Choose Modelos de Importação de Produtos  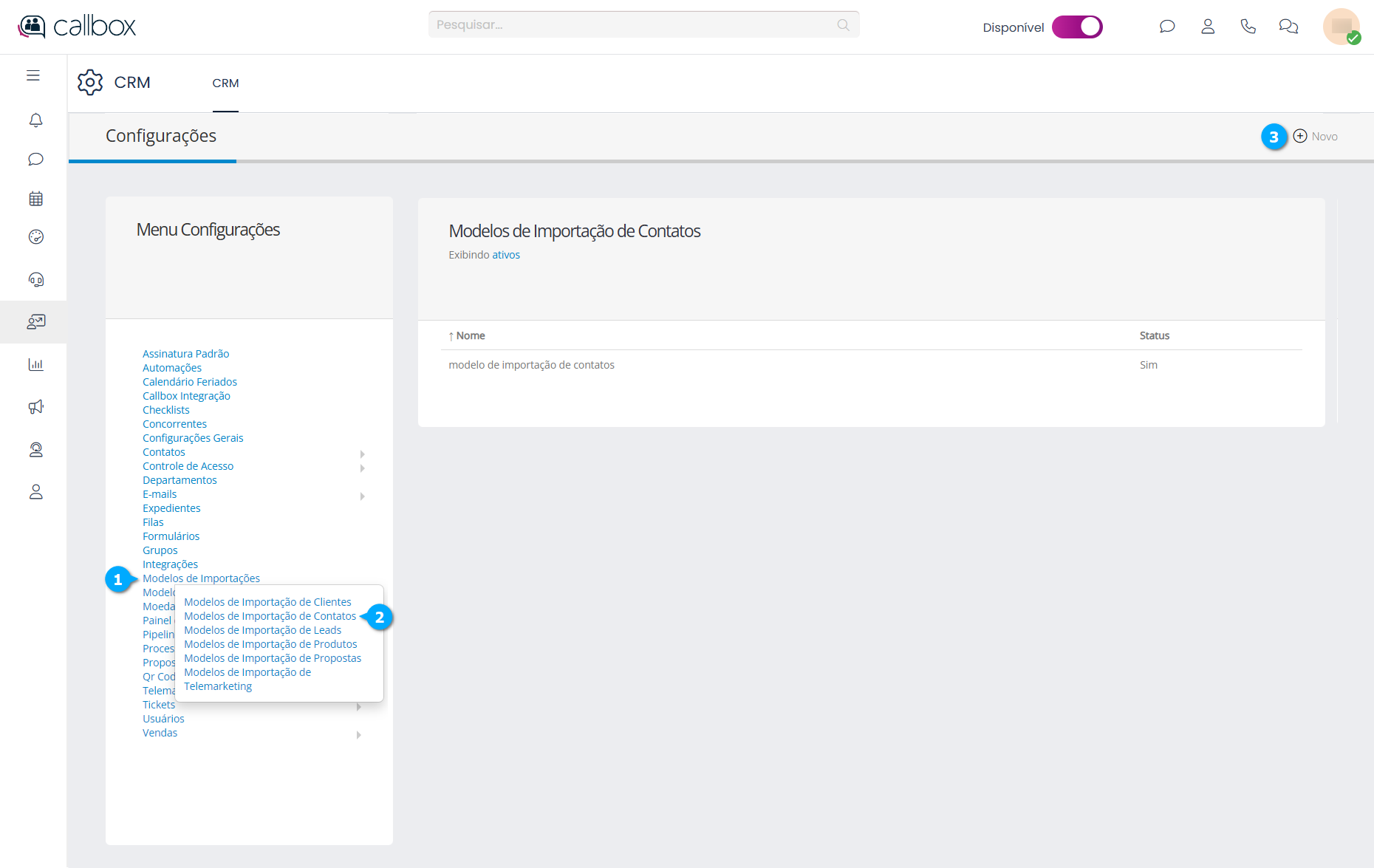[270, 644]
